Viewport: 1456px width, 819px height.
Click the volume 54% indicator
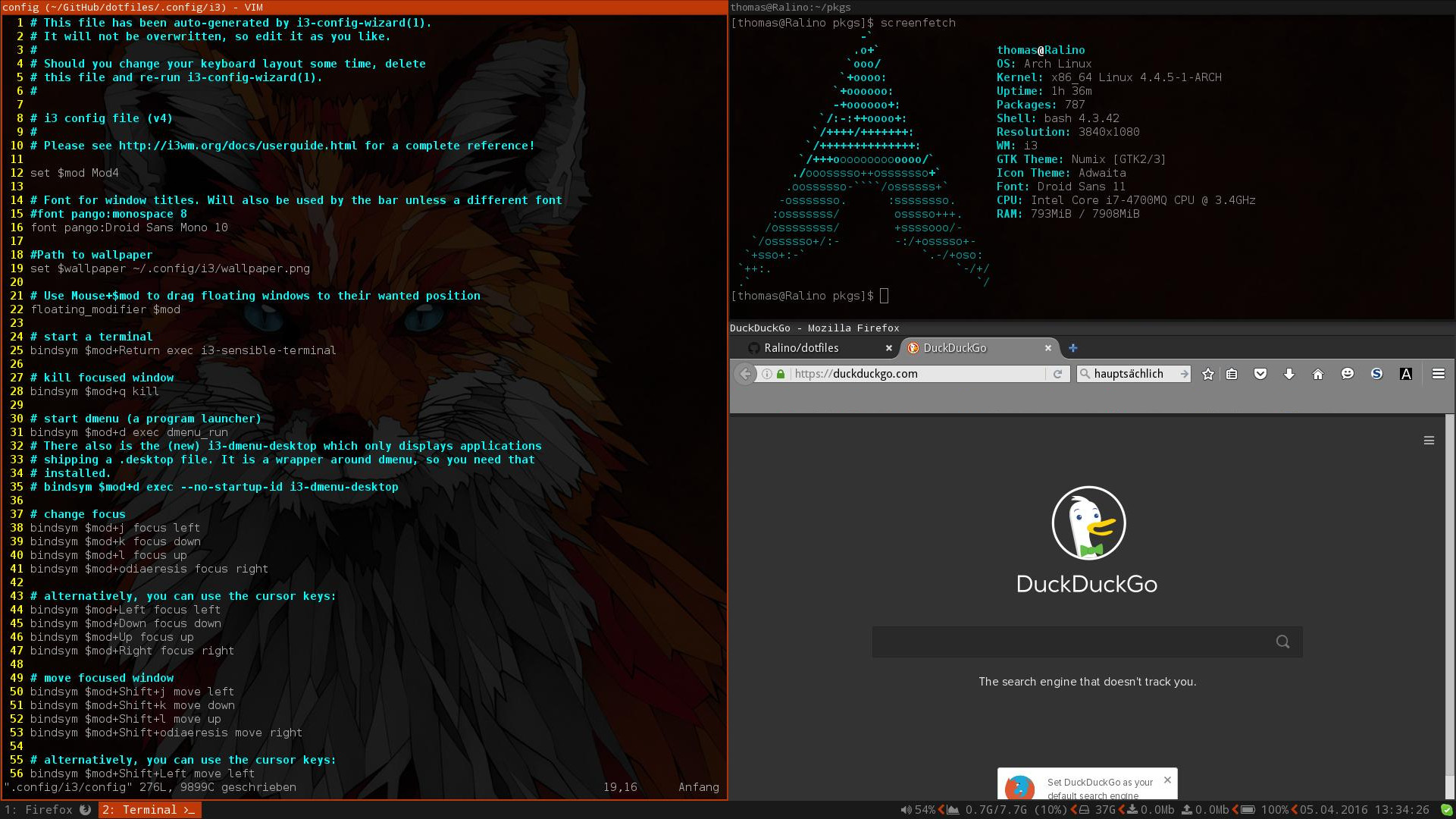point(918,810)
